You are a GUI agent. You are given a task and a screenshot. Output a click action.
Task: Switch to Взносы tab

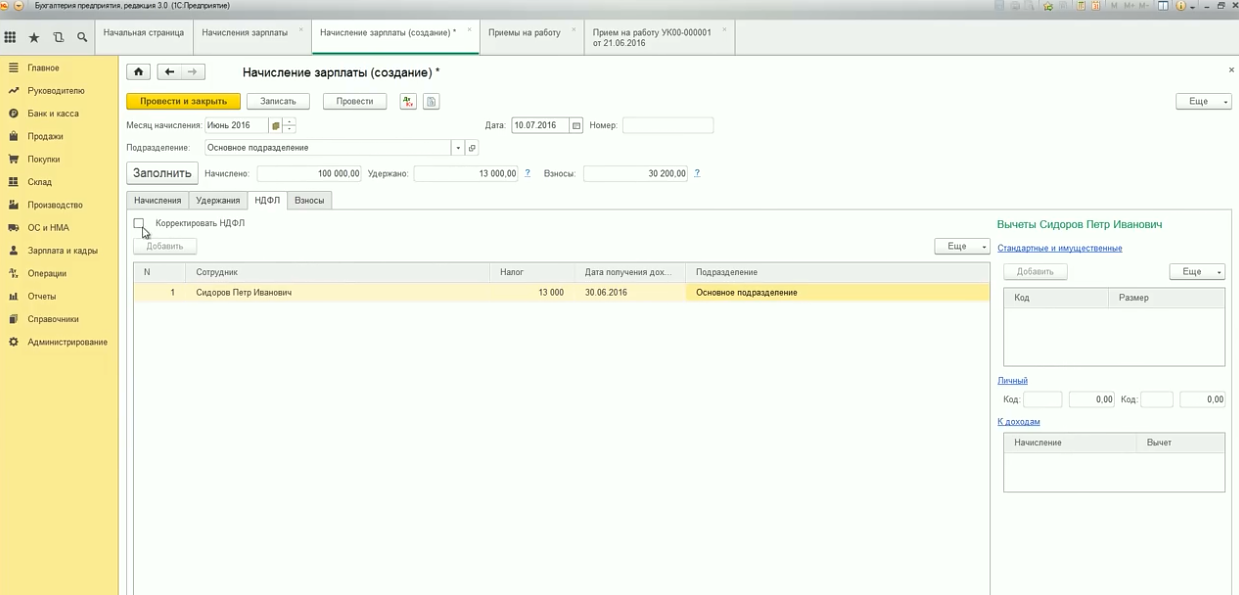(x=309, y=200)
